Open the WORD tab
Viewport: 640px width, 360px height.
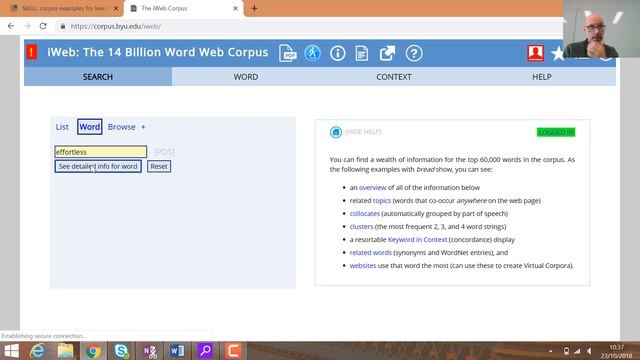(246, 77)
